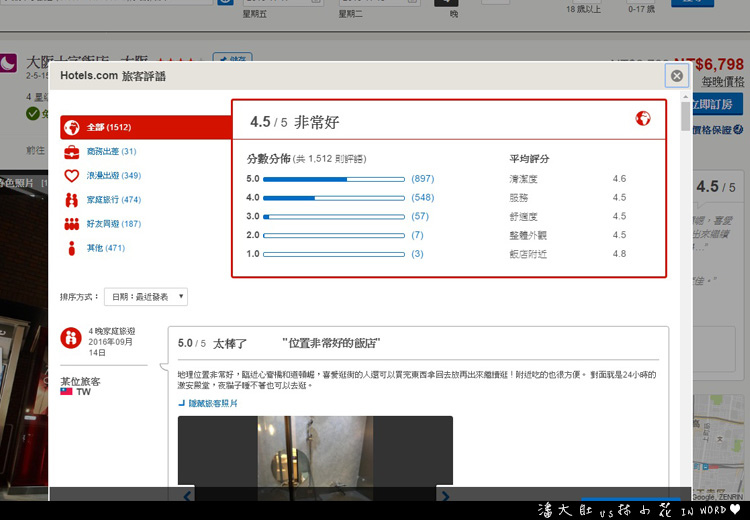Click scrollbar up arrow in dialog

(x=685, y=96)
